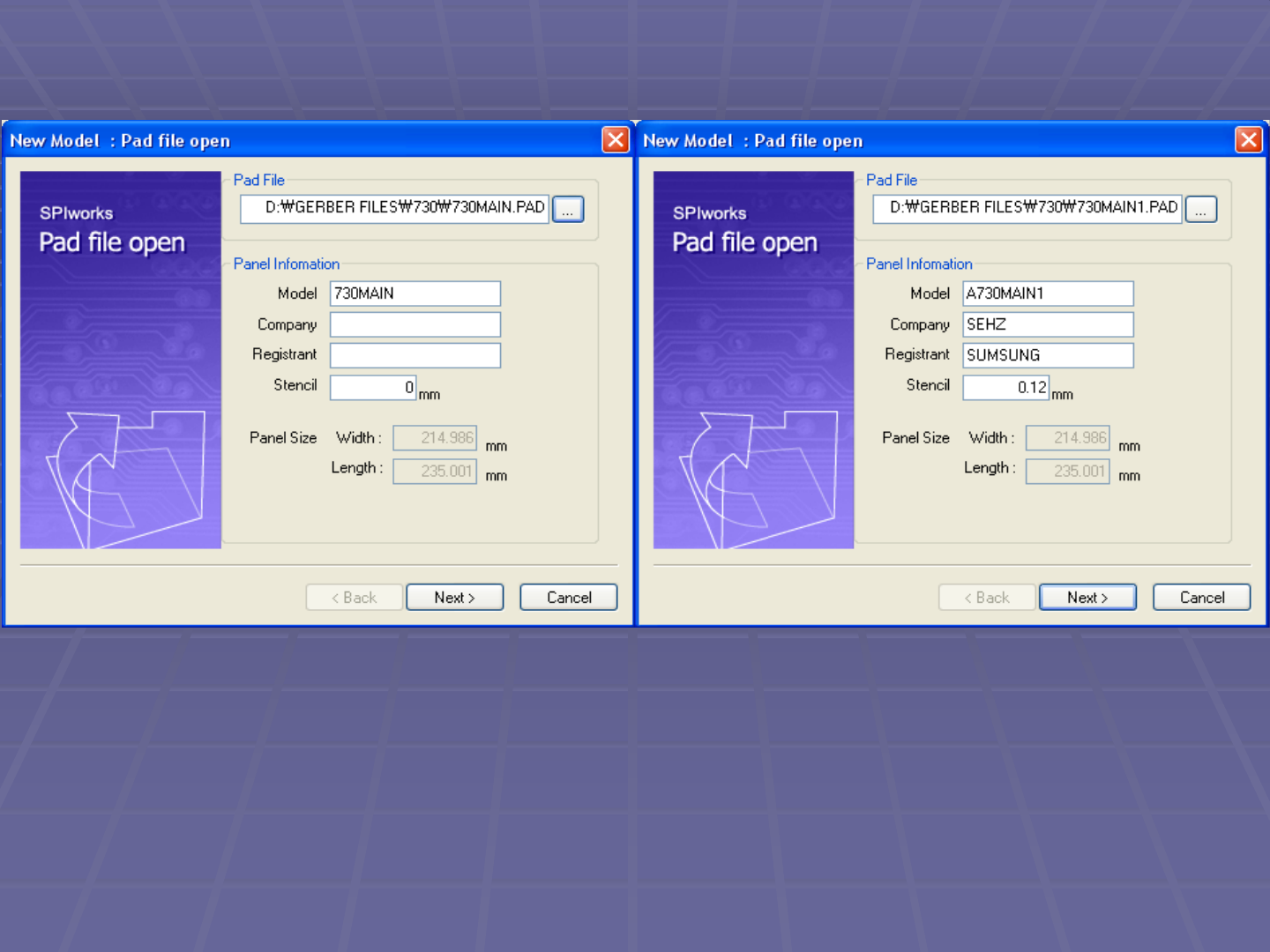
Task: Select the Model field containing 730MAIN
Action: point(415,294)
